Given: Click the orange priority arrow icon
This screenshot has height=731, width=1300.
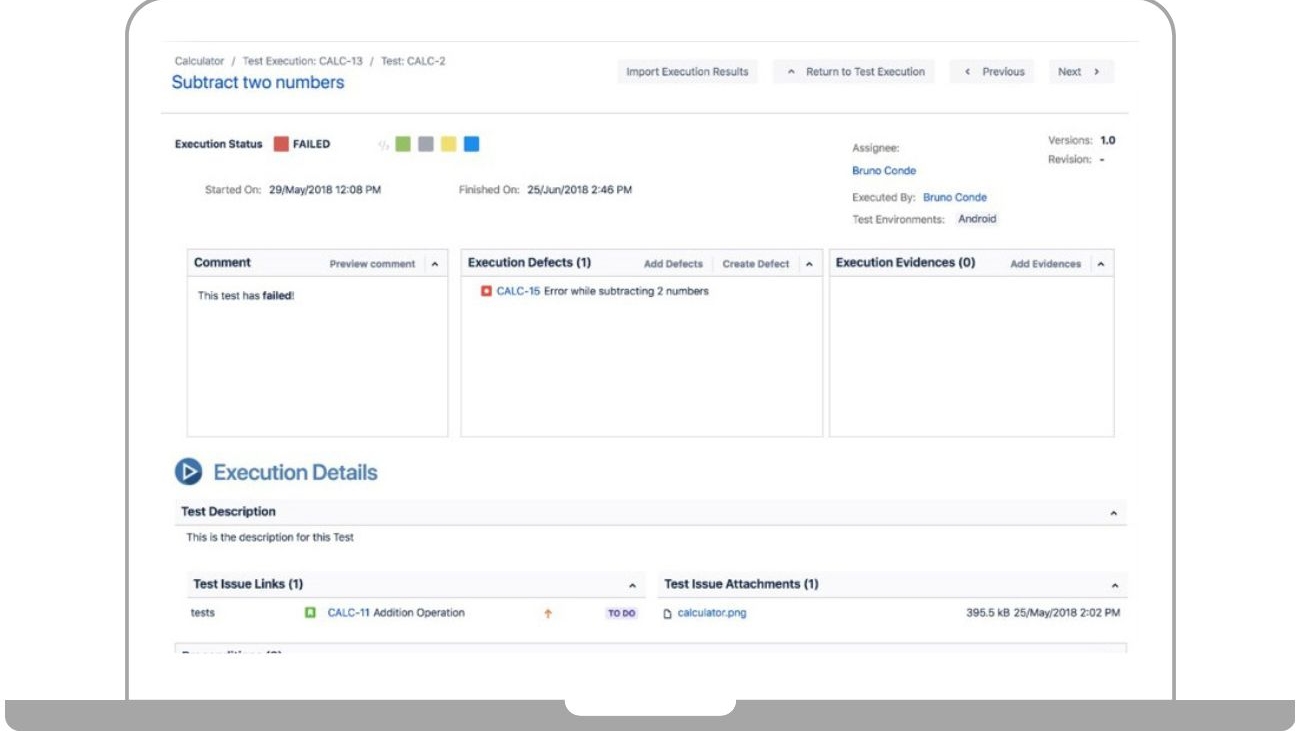Looking at the screenshot, I should pyautogui.click(x=548, y=614).
